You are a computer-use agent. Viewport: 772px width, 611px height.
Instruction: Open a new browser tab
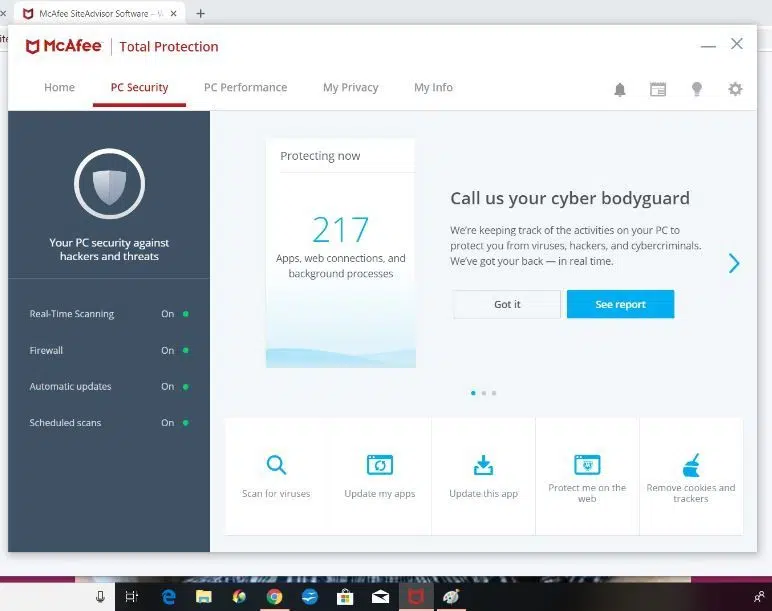(200, 14)
